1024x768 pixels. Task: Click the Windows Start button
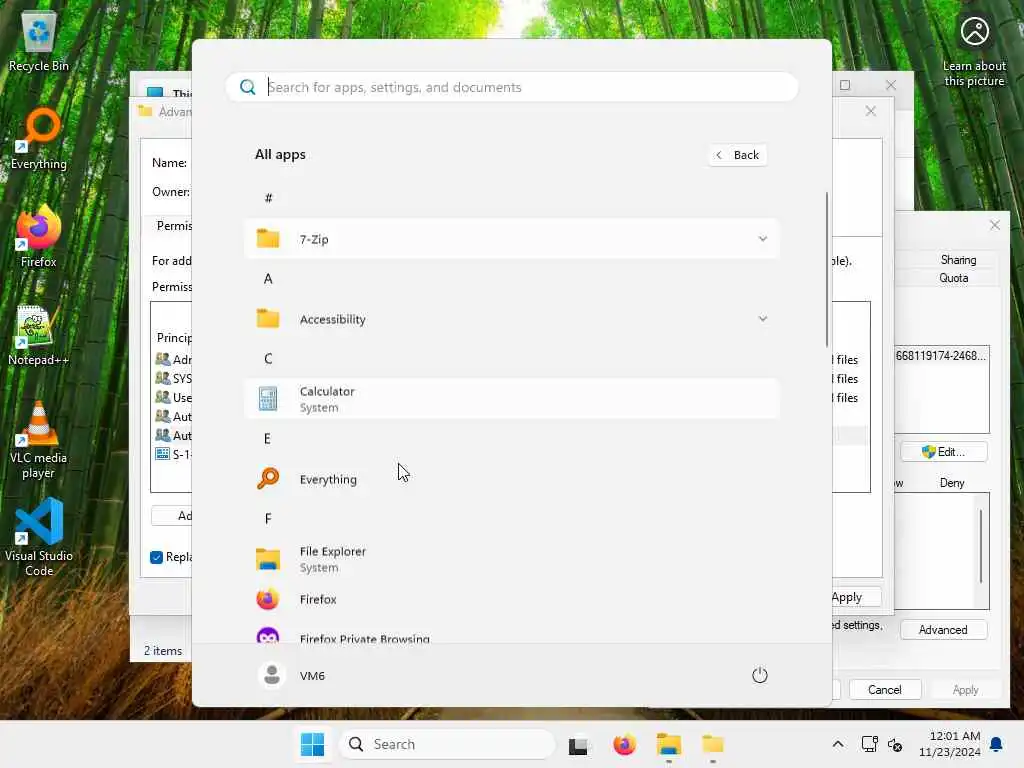pyautogui.click(x=312, y=744)
